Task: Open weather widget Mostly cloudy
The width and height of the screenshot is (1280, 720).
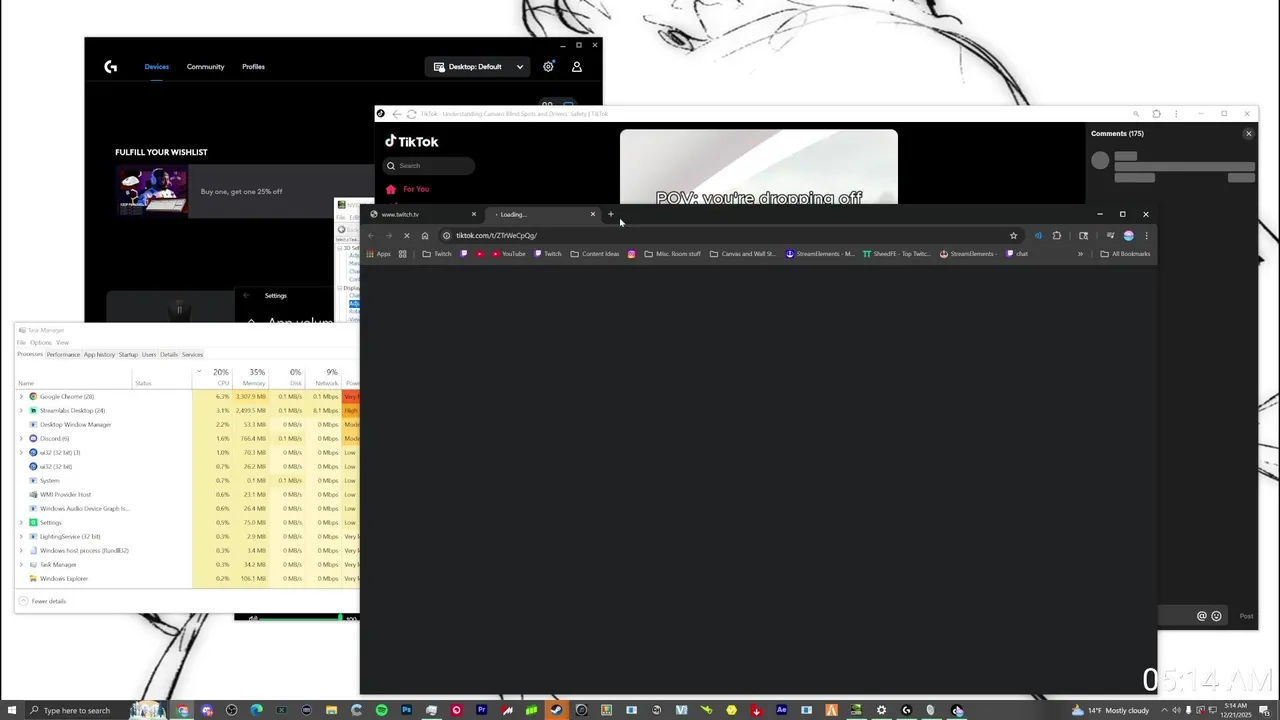Action: [x=1110, y=711]
